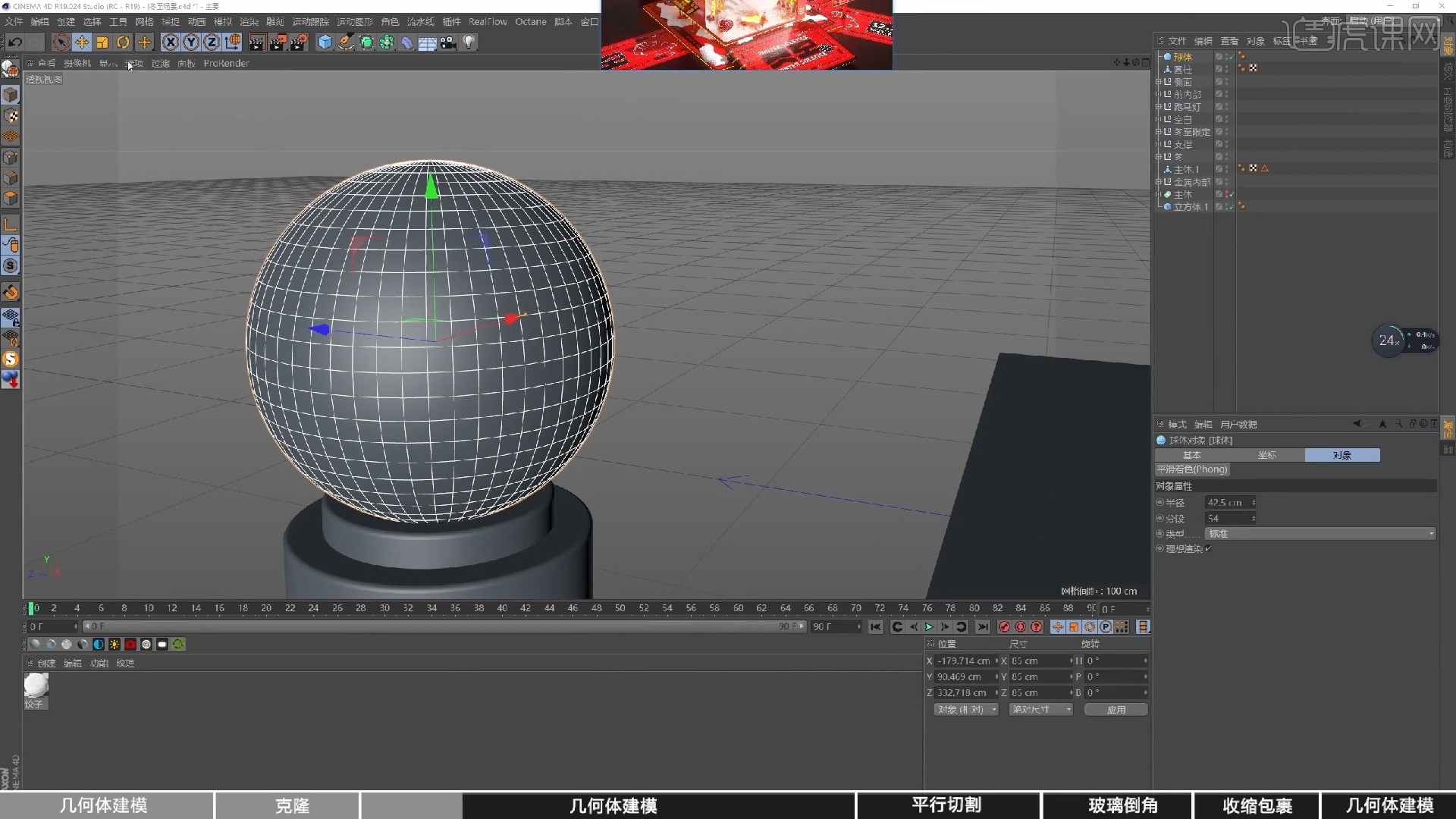Screen dimensions: 1456x819
Task: Toggle the world coordinate system icon
Action: click(233, 42)
